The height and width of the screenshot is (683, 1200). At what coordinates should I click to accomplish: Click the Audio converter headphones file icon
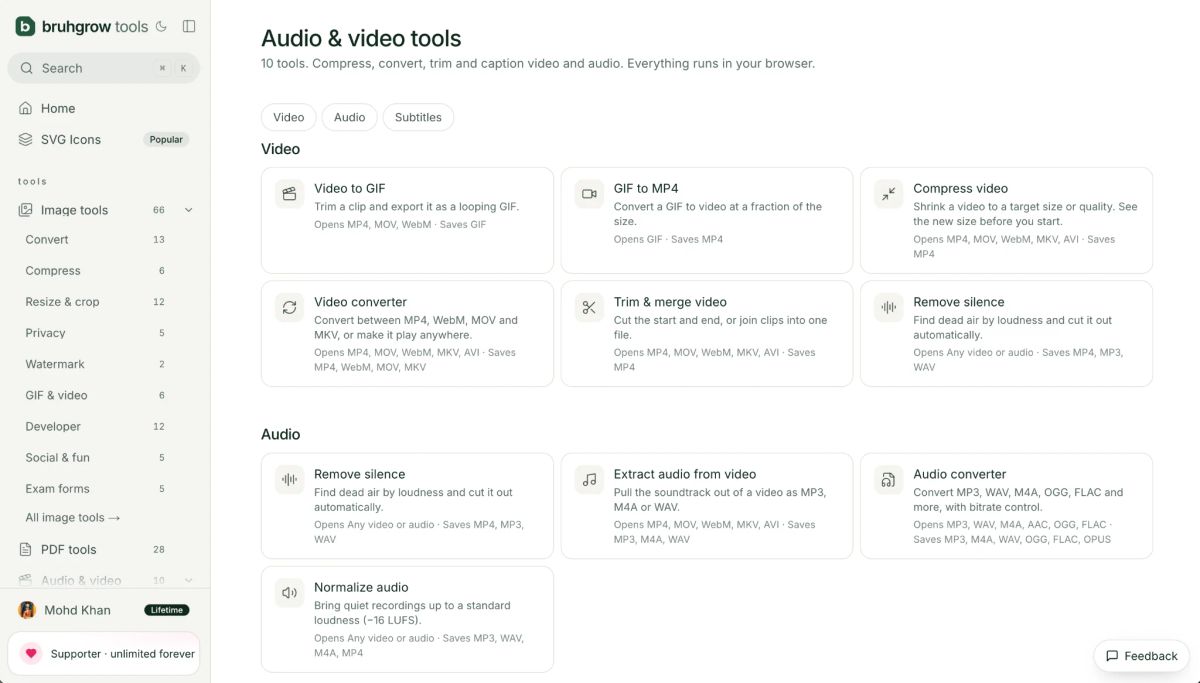point(889,480)
